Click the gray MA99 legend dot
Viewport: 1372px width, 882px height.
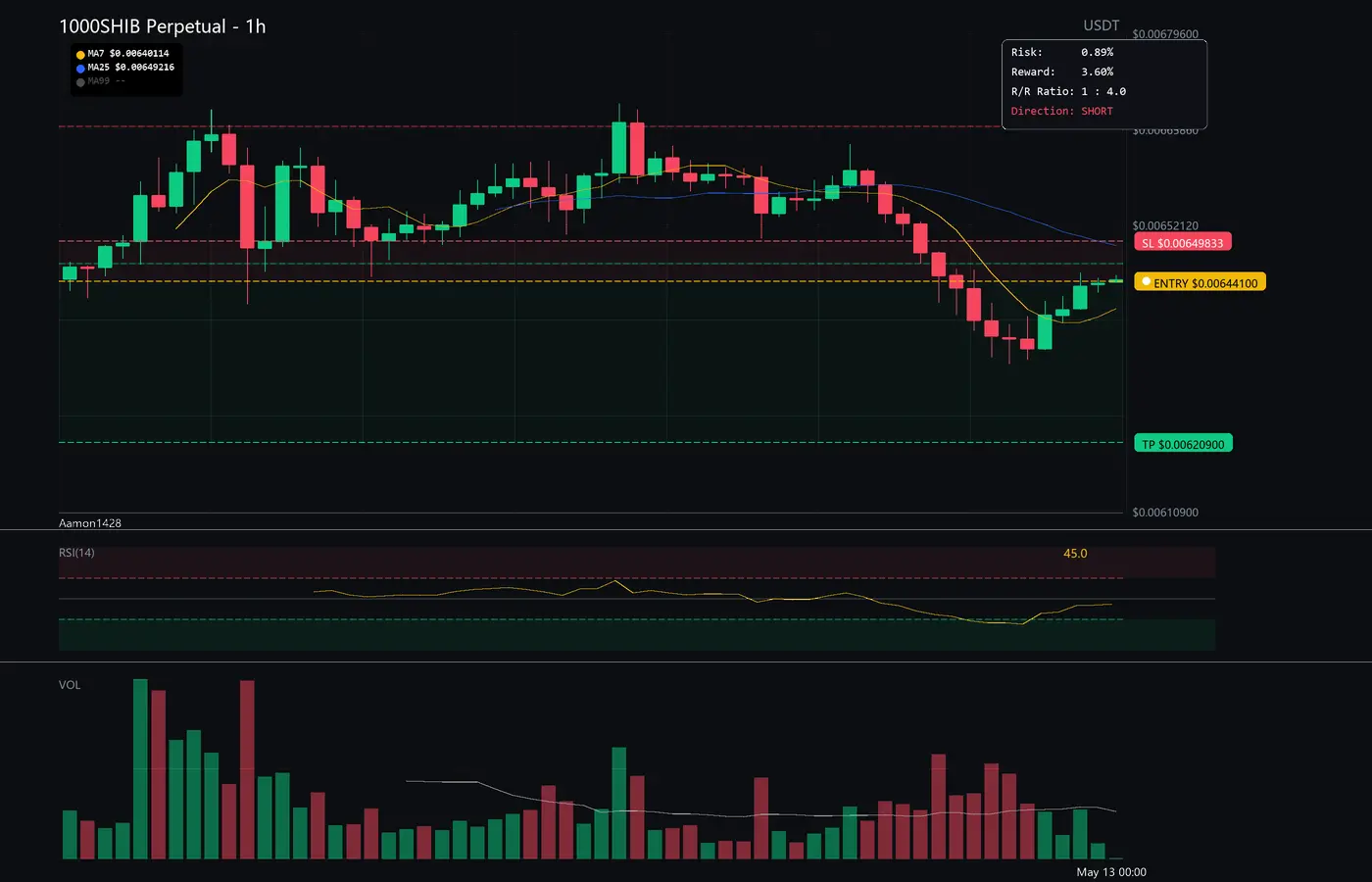(80, 82)
